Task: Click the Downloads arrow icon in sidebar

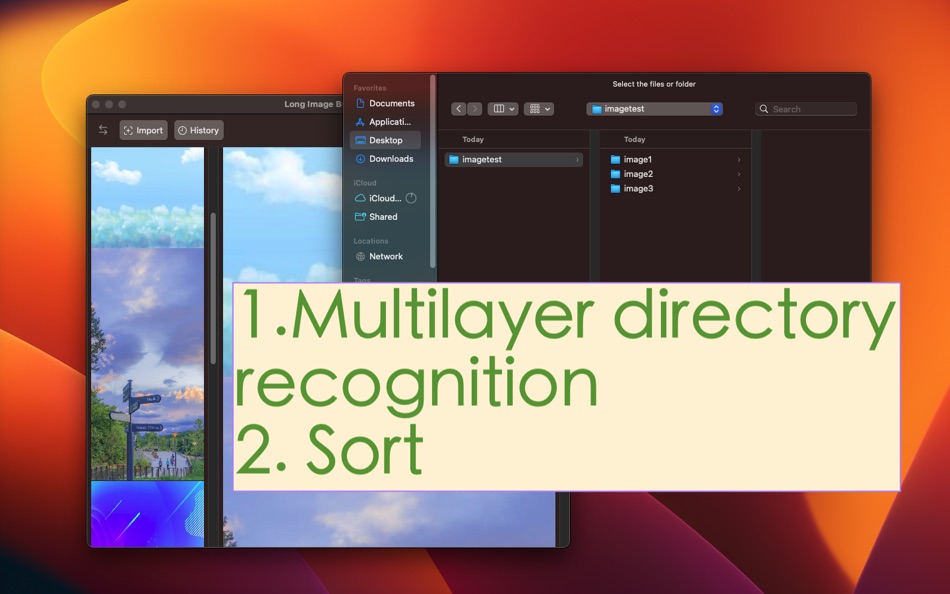Action: (x=360, y=159)
